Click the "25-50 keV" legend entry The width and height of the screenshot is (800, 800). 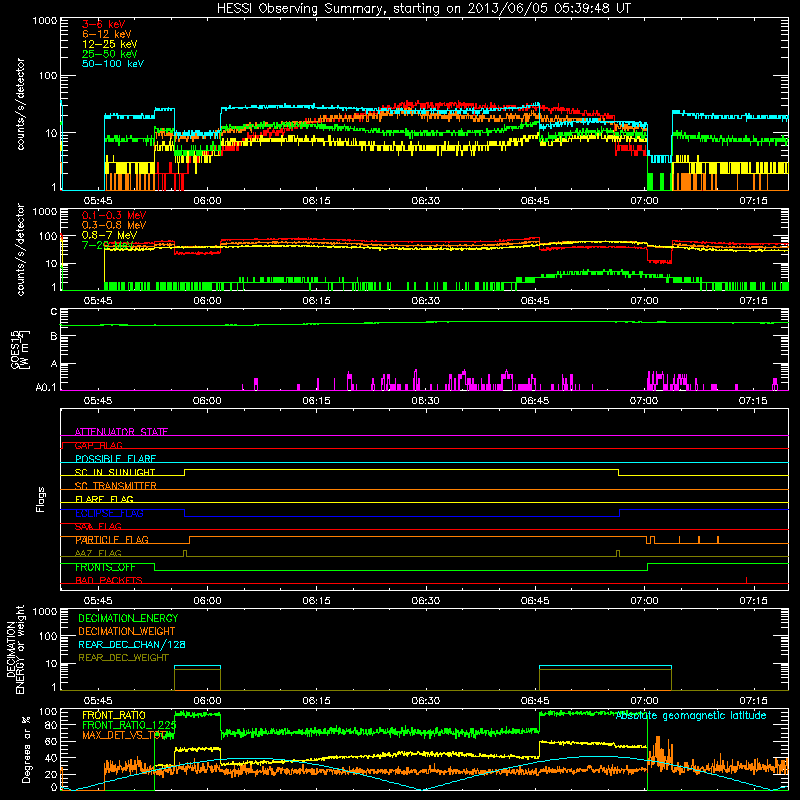(109, 54)
